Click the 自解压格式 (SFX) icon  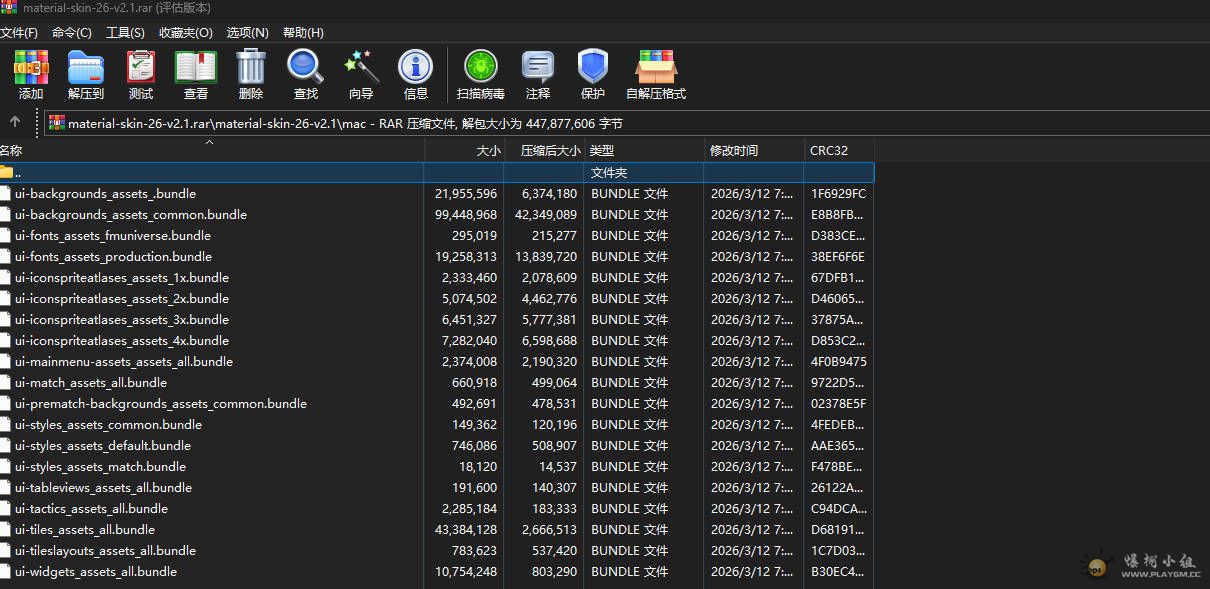pos(655,73)
